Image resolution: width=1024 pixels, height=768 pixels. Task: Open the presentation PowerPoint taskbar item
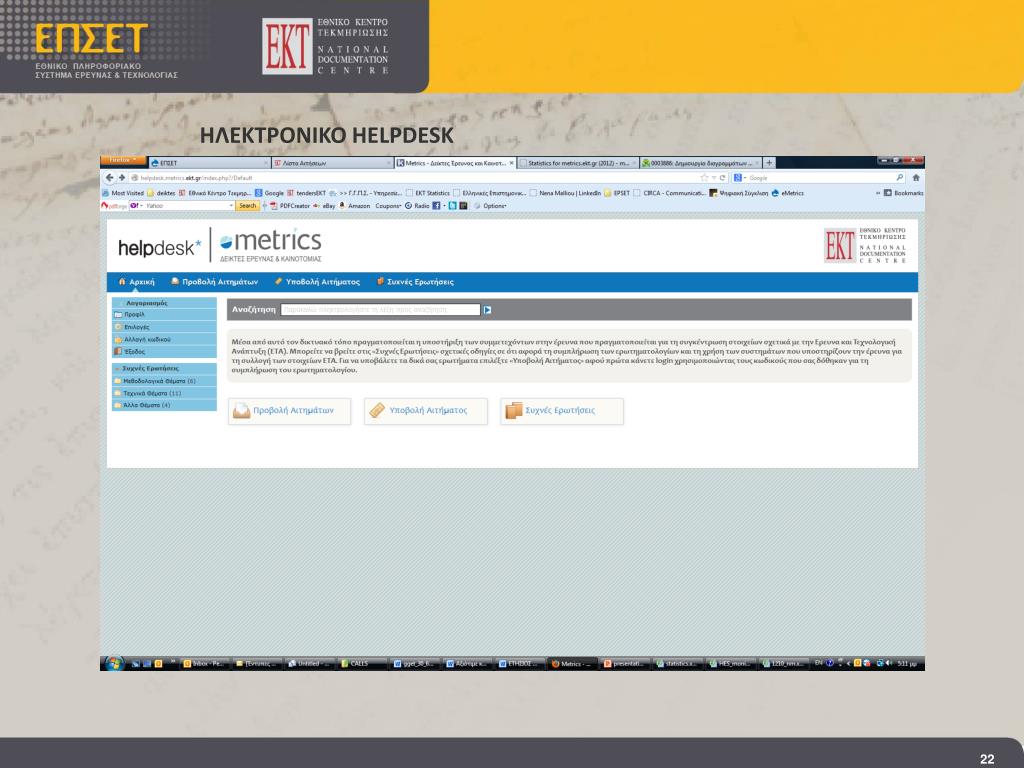coord(626,664)
